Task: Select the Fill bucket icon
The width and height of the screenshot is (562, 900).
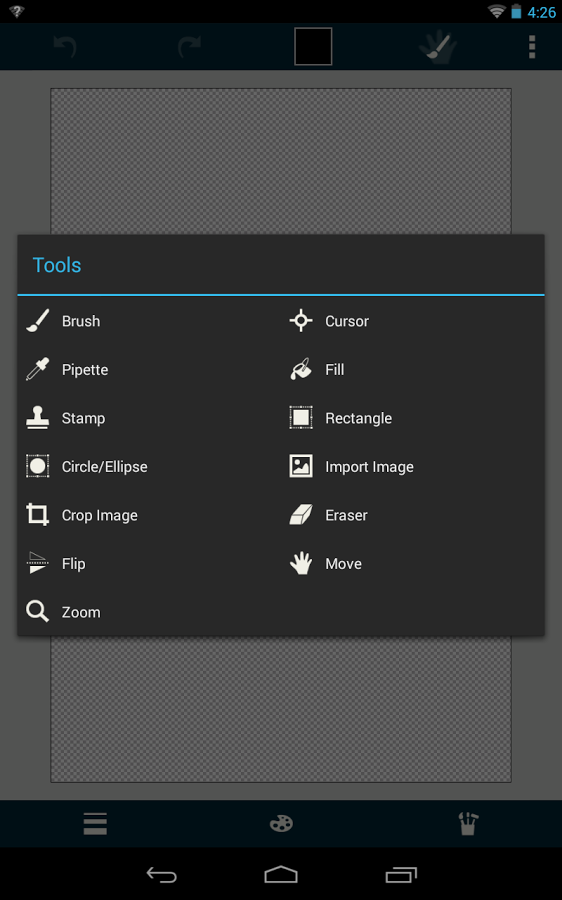Action: click(301, 369)
